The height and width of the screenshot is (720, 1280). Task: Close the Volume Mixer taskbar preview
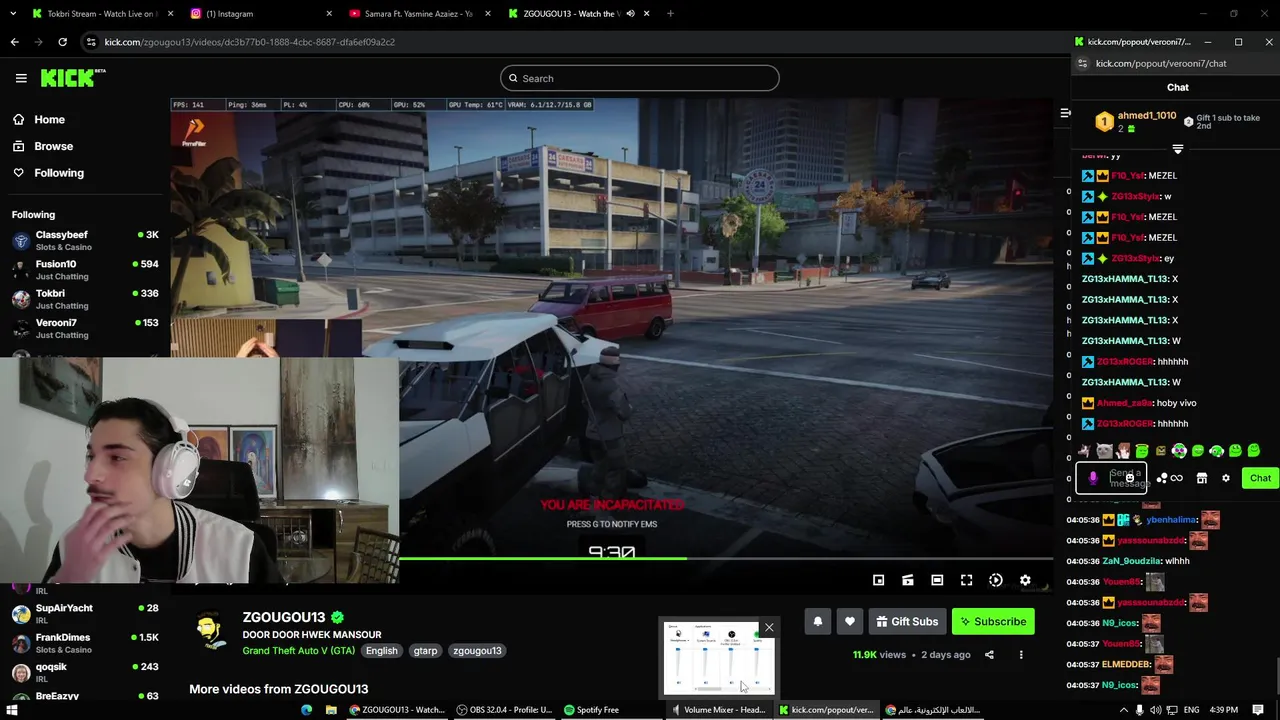(x=769, y=628)
